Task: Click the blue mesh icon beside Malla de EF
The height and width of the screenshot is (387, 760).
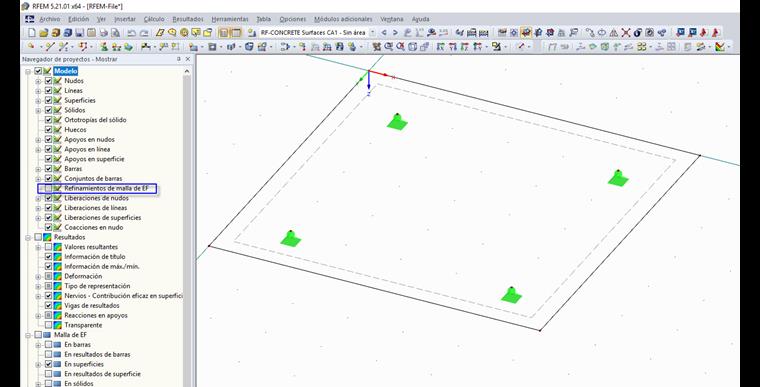Action: (x=47, y=335)
